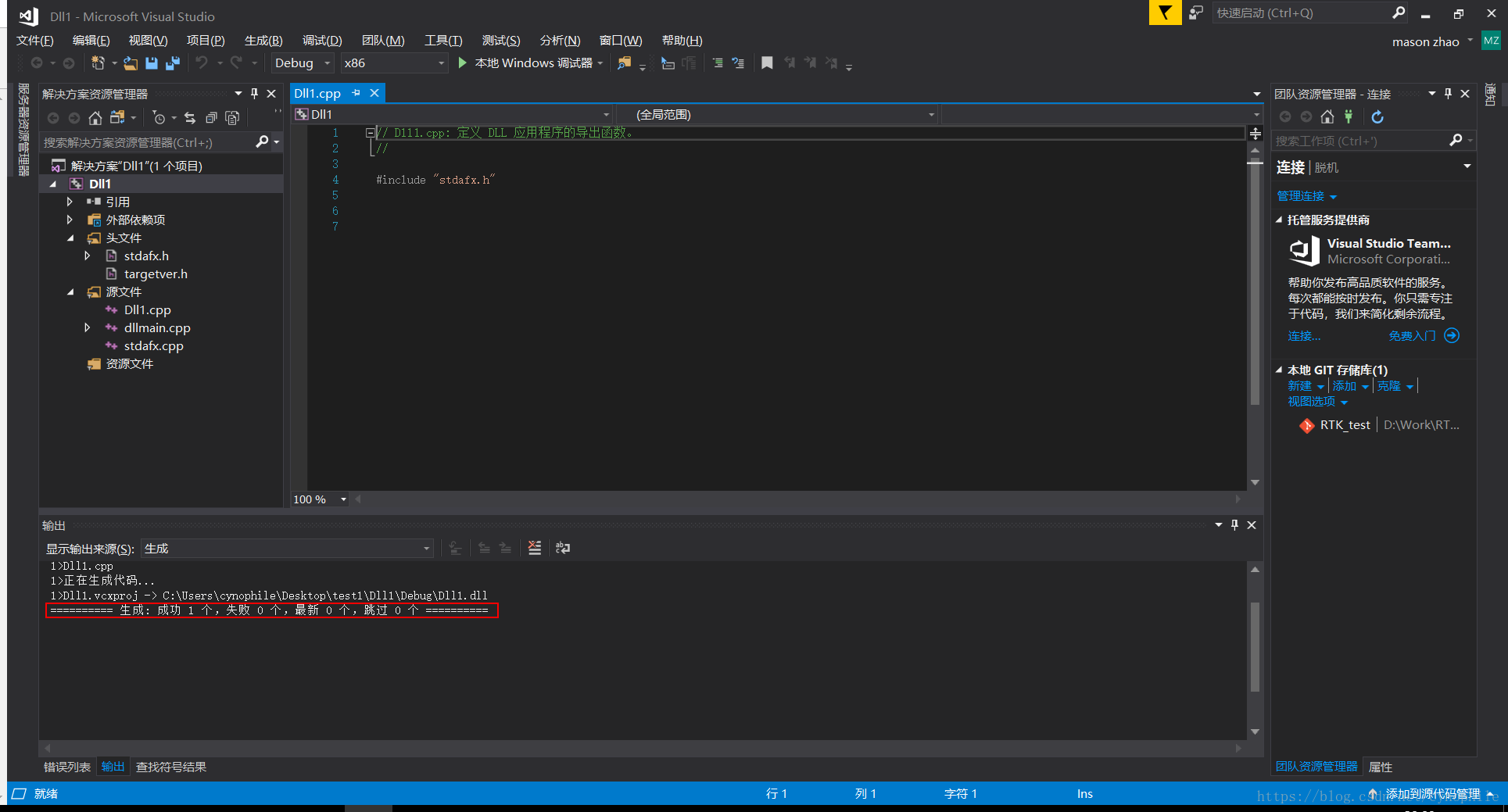Collapse code outline box on line 1
This screenshot has width=1508, height=812.
(370, 133)
